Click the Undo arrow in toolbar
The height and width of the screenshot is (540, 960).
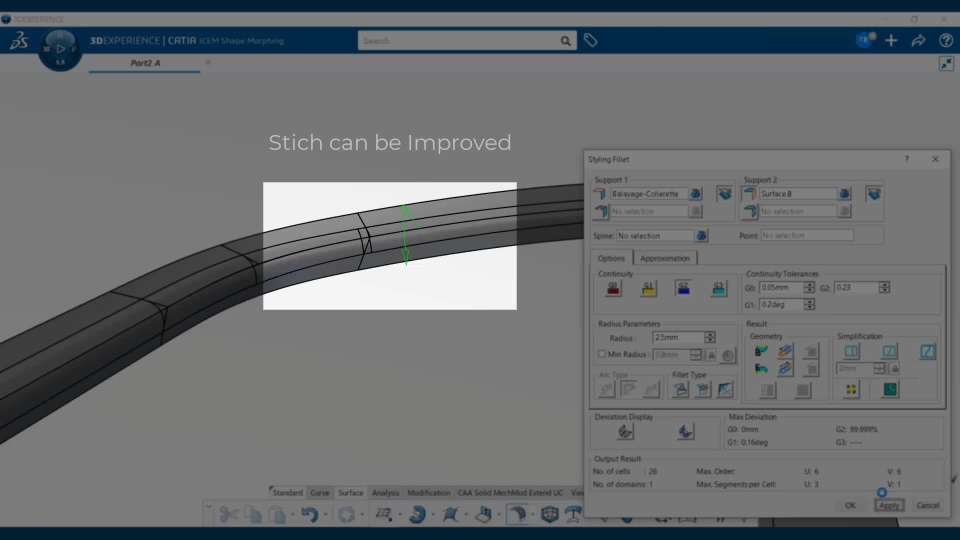pos(309,514)
